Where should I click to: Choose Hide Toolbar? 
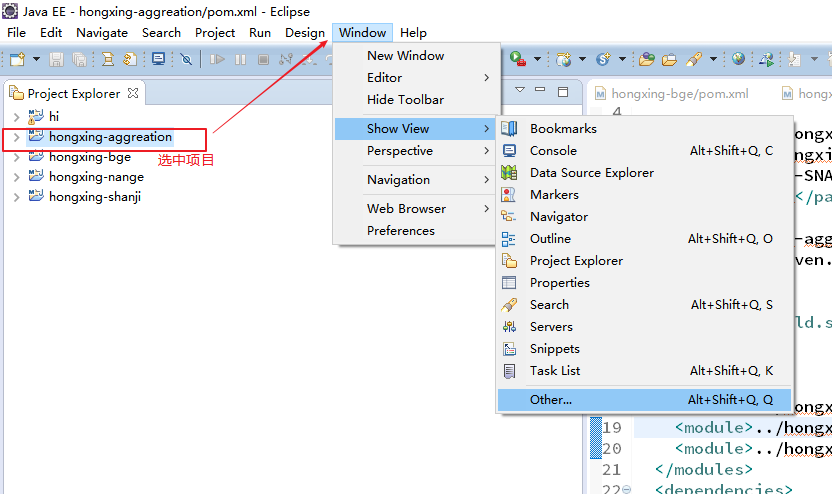(x=417, y=100)
